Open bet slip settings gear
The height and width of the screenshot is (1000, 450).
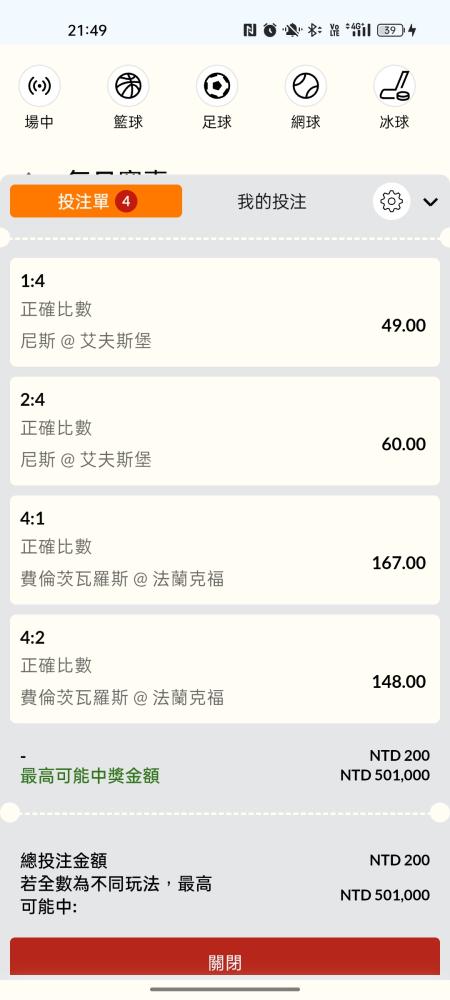tap(391, 202)
